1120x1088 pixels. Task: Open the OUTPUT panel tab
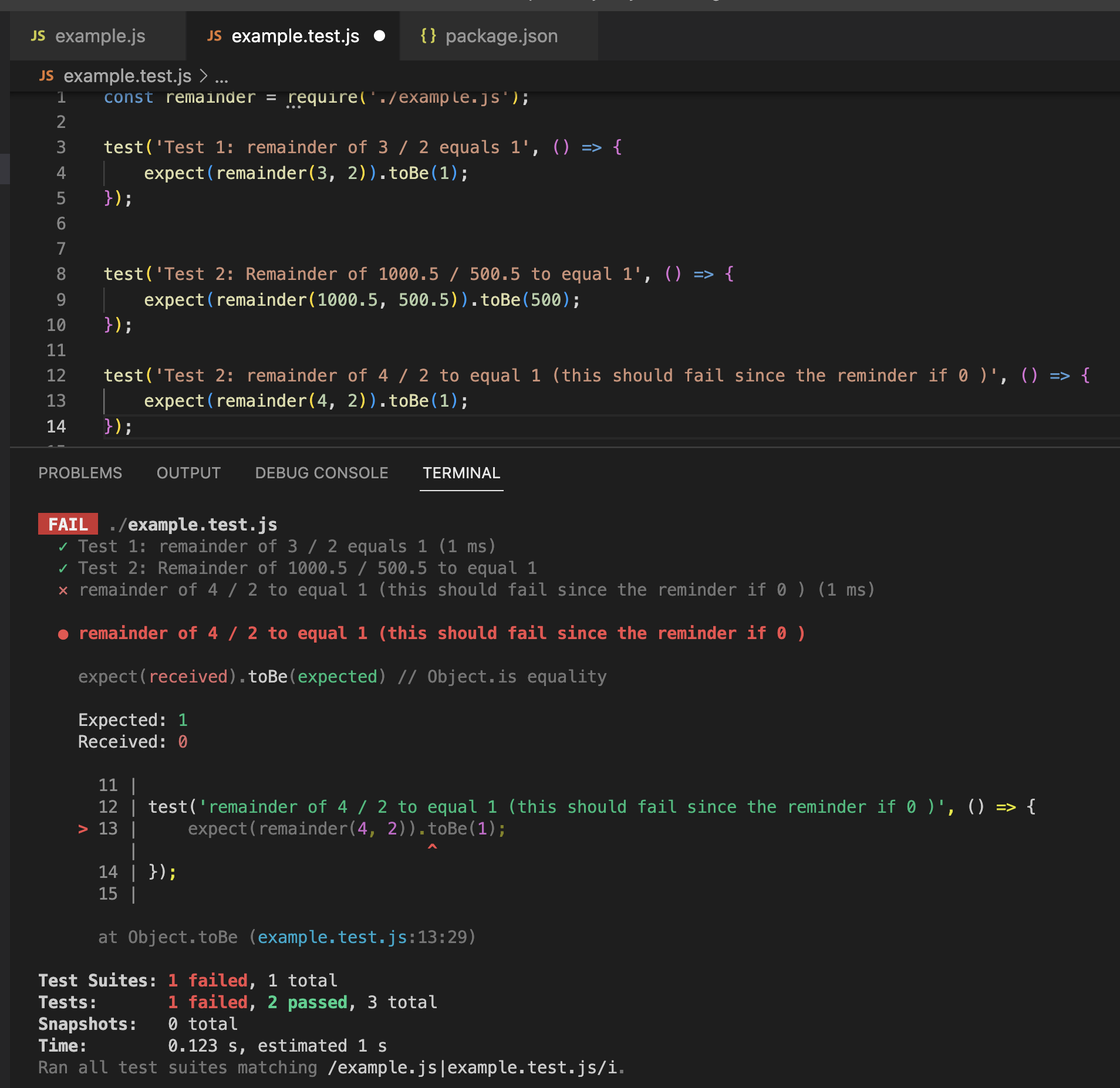[188, 473]
